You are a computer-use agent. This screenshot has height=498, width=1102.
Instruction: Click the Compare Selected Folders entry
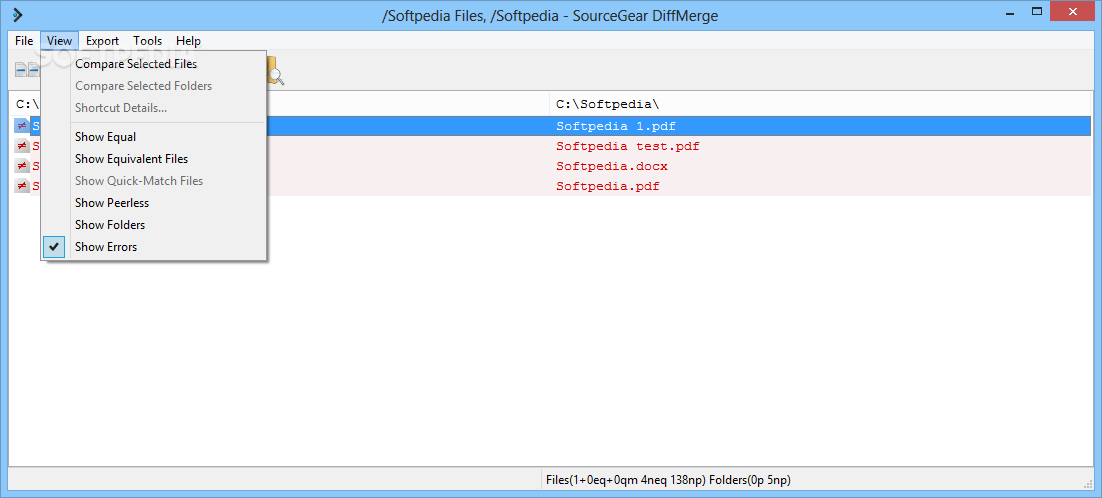(x=154, y=86)
